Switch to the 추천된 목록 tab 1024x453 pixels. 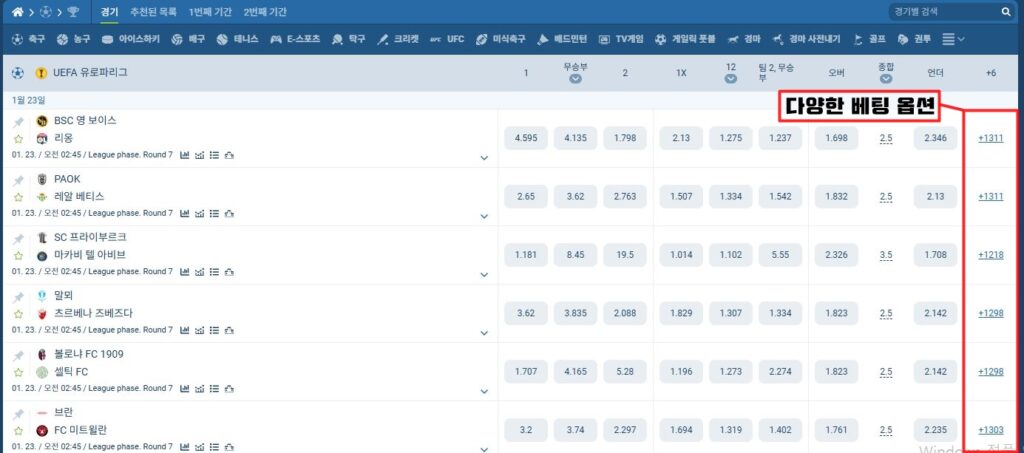pos(153,12)
